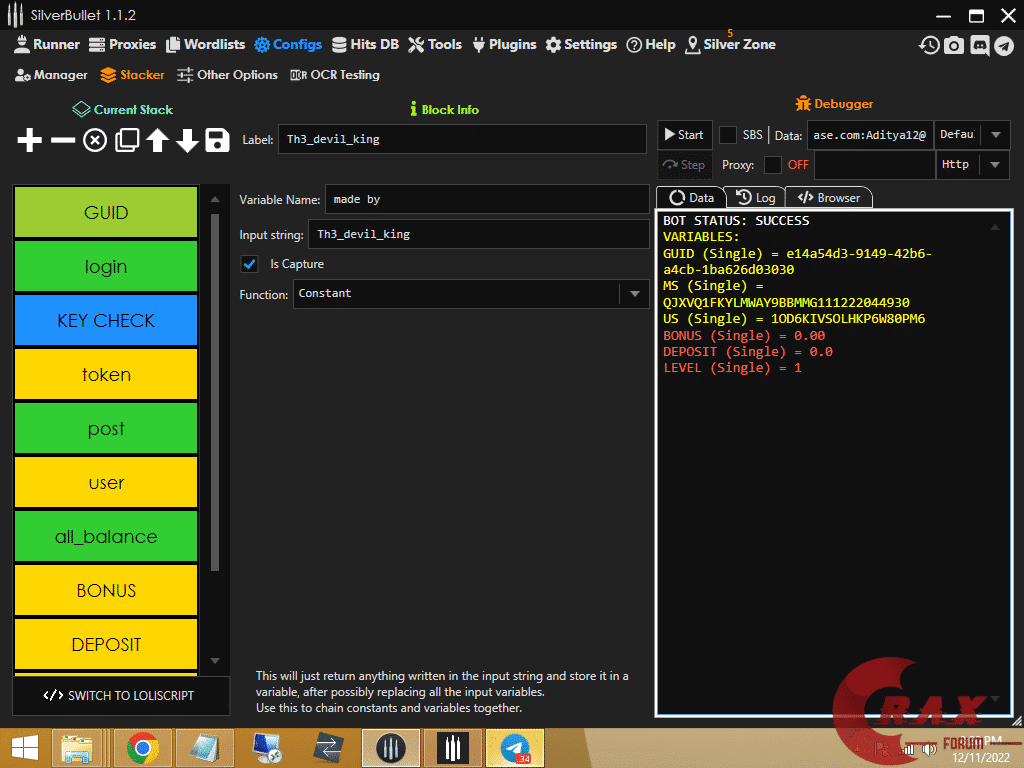The height and width of the screenshot is (768, 1024).
Task: Open the Function dropdown showing Constant
Action: (x=636, y=294)
